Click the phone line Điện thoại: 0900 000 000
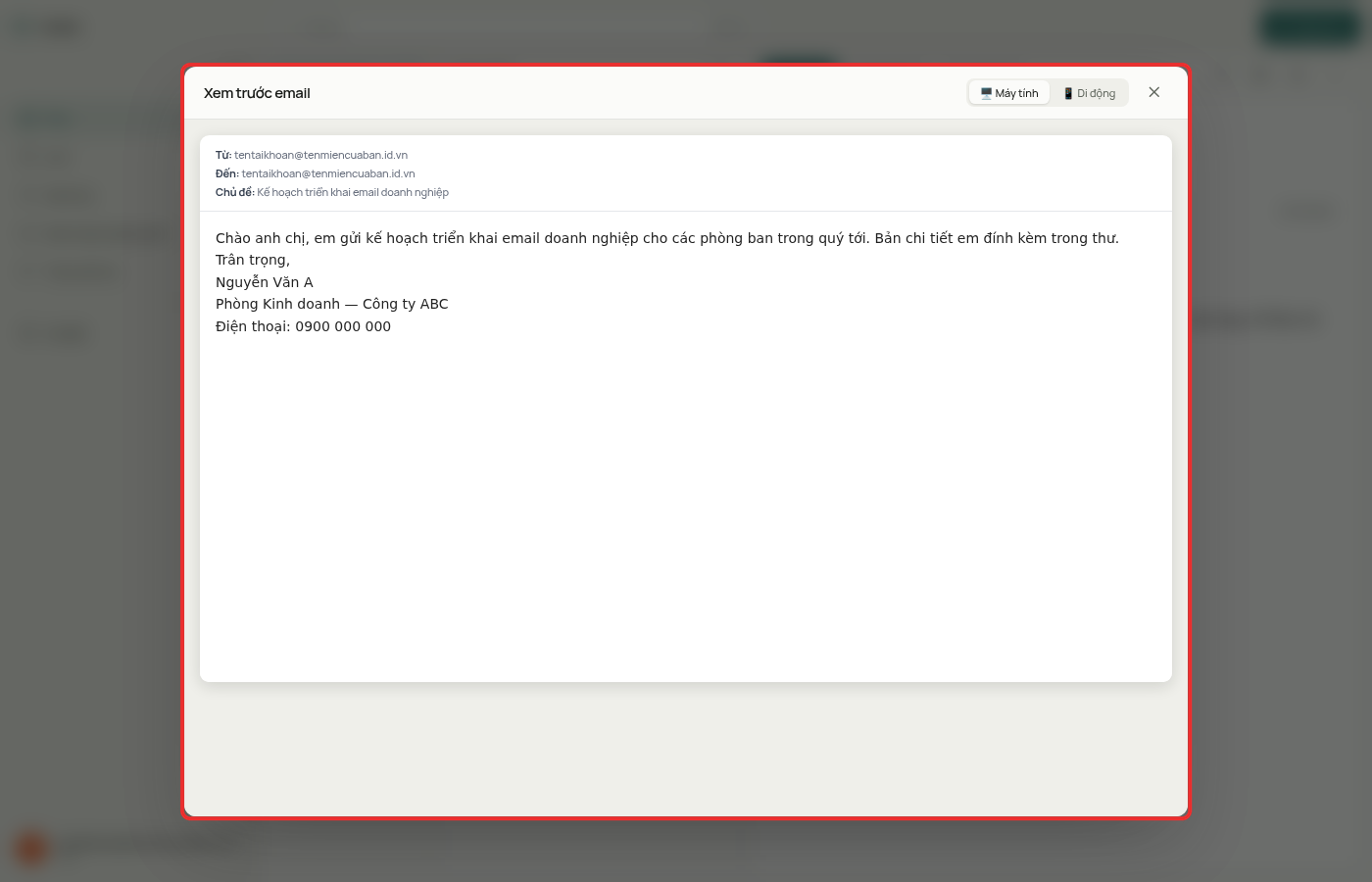This screenshot has width=1372, height=882. [303, 326]
